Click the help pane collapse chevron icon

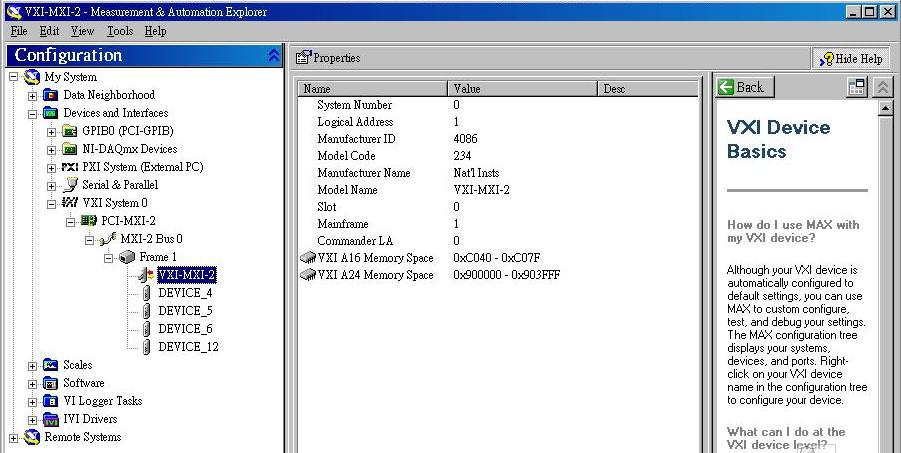[883, 87]
